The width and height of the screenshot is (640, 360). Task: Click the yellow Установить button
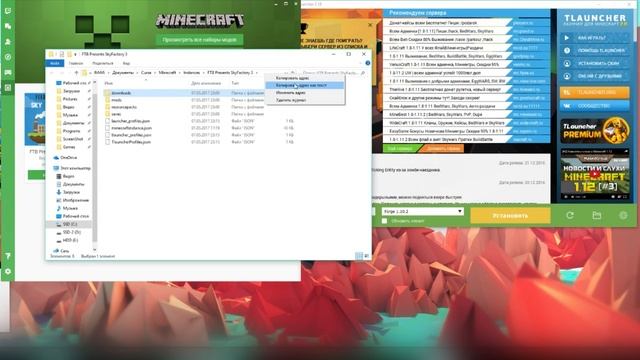point(510,215)
